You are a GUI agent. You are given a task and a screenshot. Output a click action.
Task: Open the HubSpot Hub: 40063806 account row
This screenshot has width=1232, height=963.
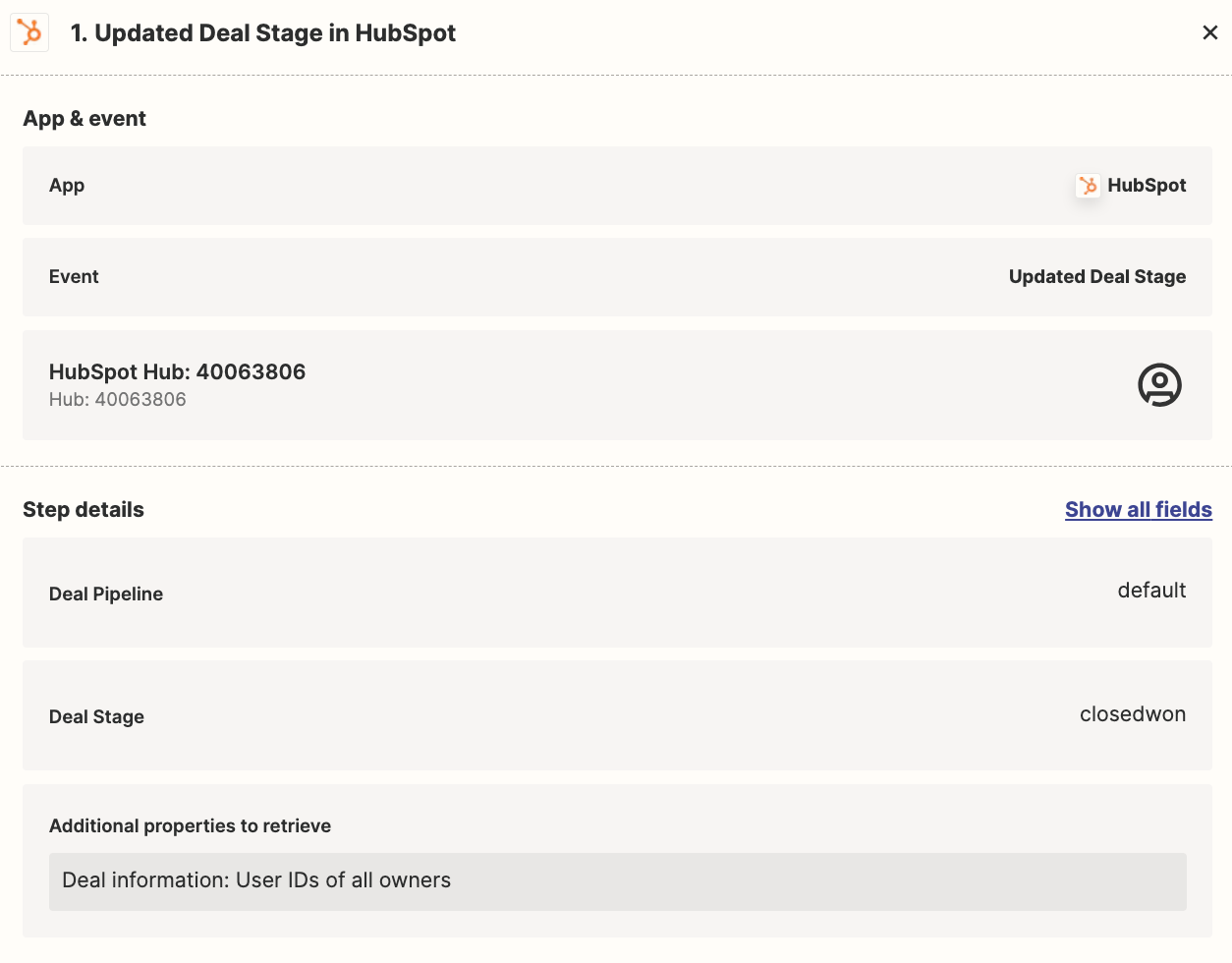[617, 385]
